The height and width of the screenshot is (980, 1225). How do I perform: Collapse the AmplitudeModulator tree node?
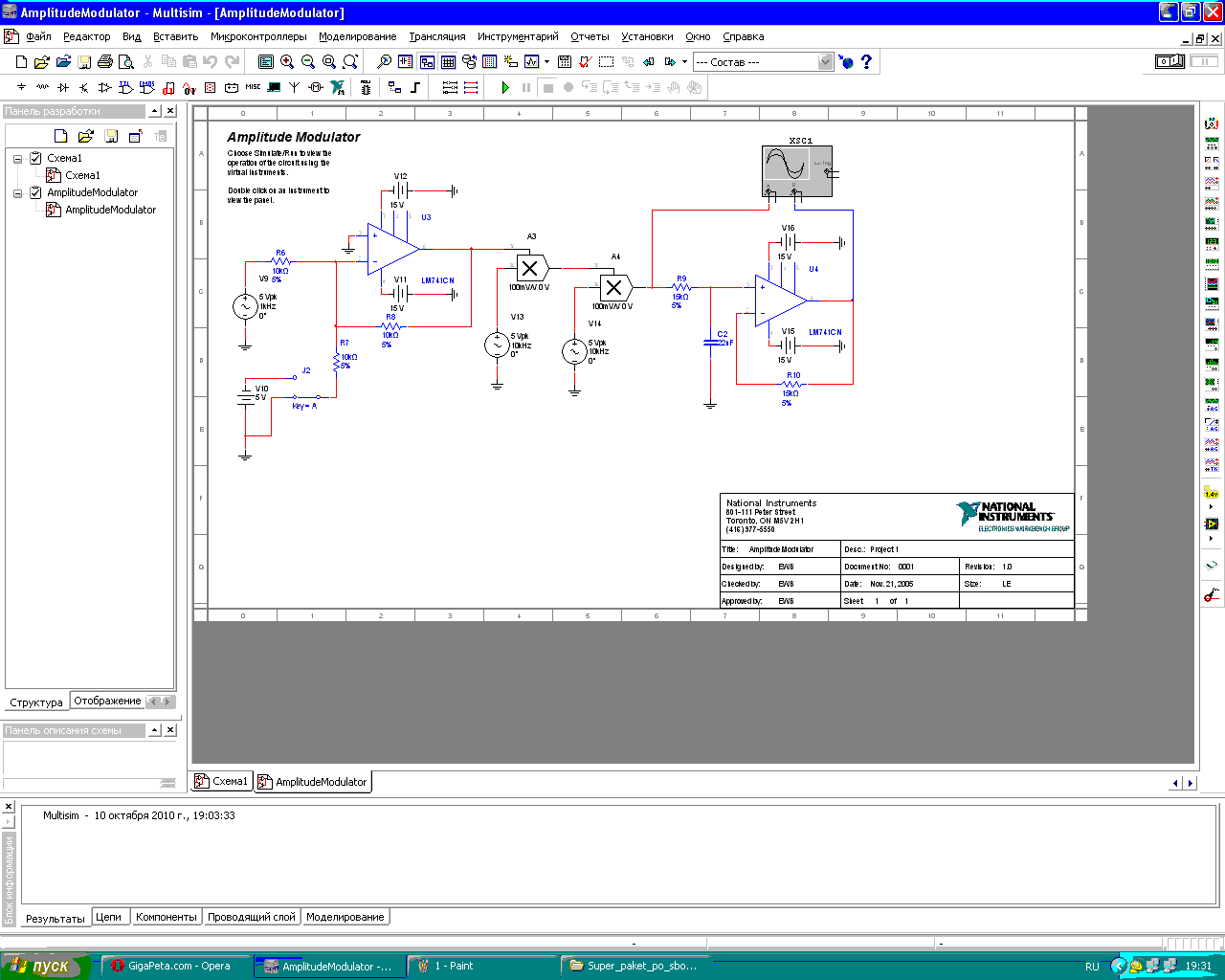tap(17, 193)
